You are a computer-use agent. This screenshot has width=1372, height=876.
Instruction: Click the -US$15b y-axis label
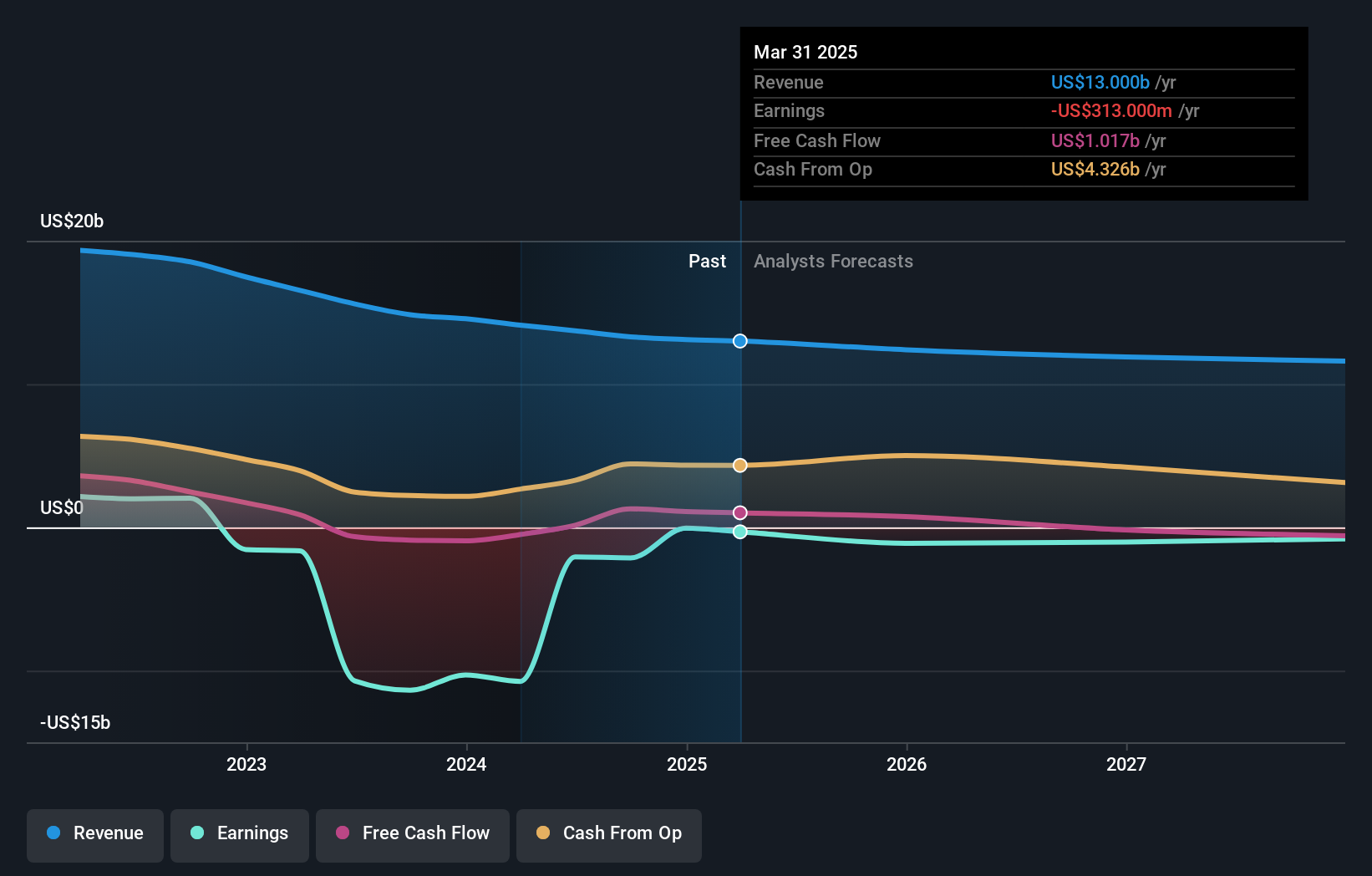pos(75,722)
